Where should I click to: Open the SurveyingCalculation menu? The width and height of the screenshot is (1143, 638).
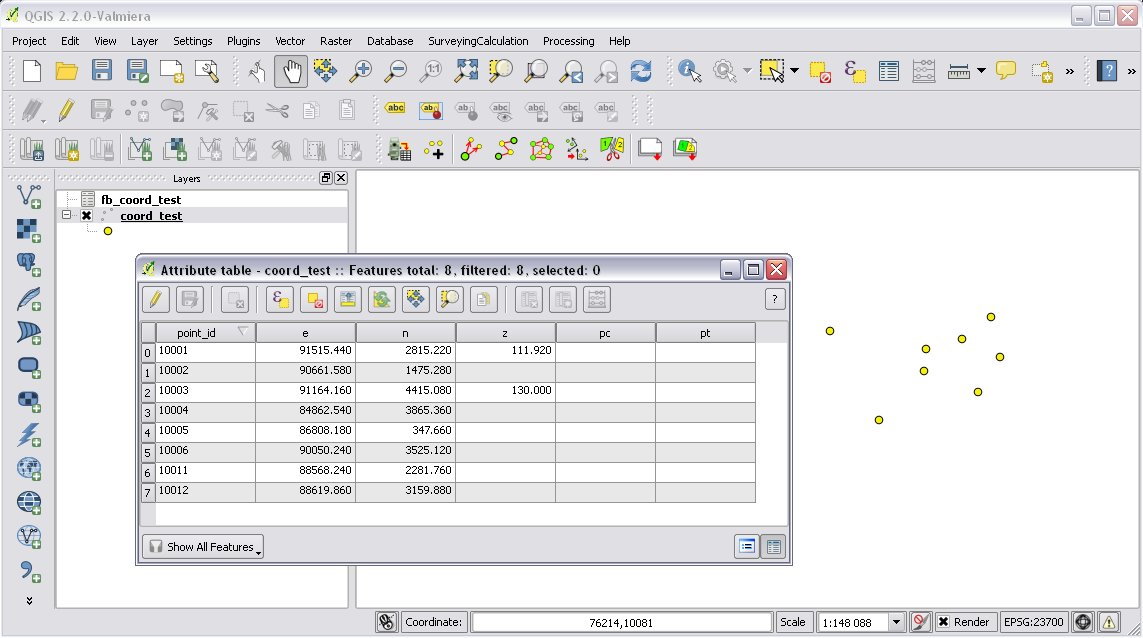478,41
